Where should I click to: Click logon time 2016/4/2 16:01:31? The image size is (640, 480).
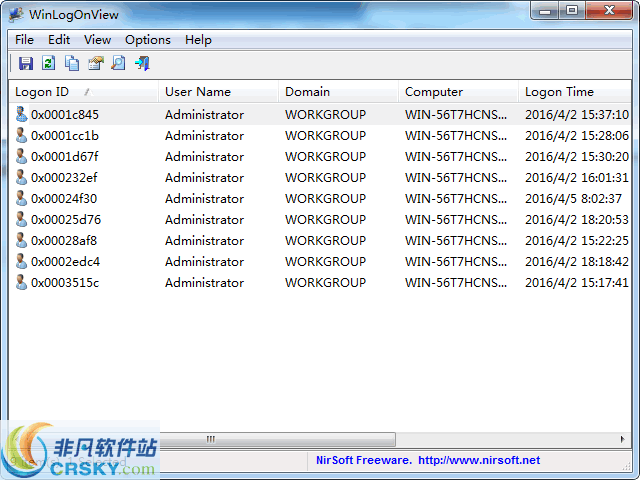click(x=577, y=178)
